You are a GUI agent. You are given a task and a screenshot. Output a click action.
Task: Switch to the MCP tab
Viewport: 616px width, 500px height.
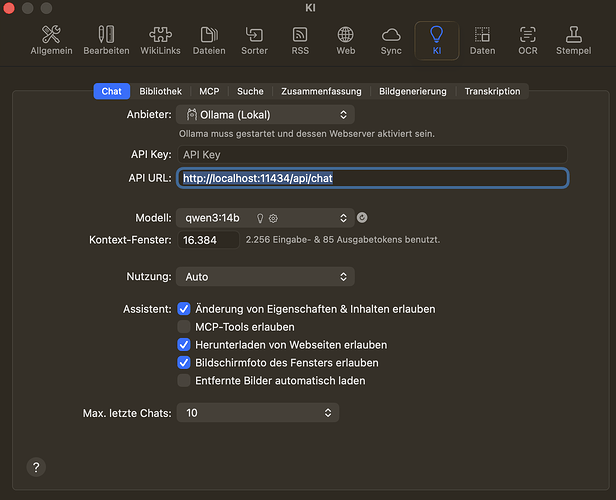click(209, 91)
